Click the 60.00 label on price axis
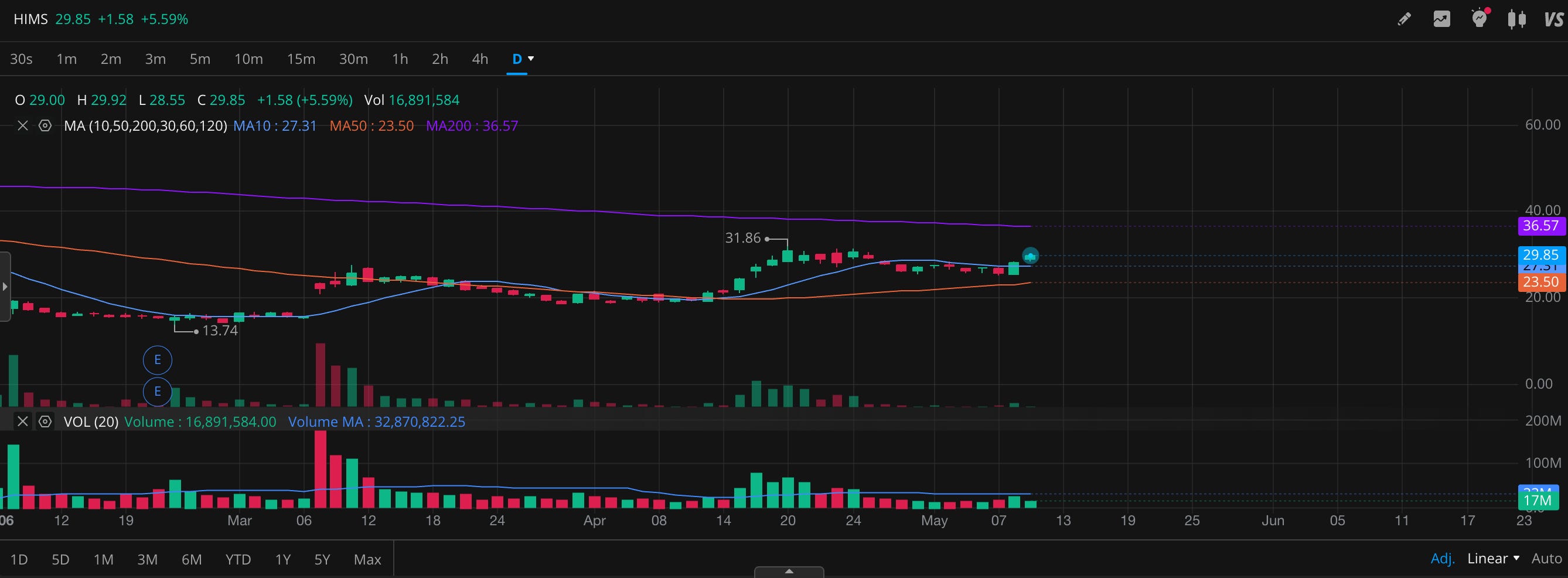This screenshot has width=1568, height=578. point(1542,125)
